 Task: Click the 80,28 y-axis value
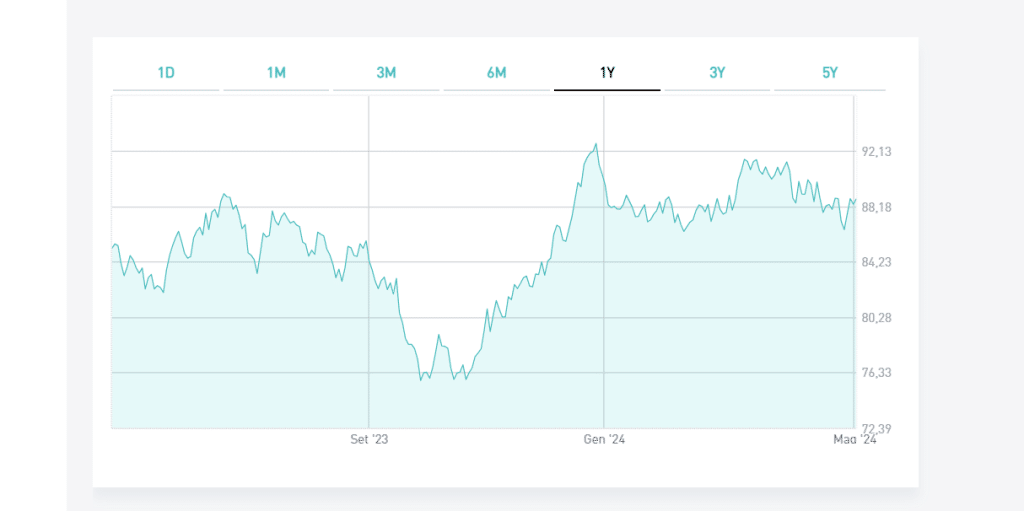coord(876,318)
